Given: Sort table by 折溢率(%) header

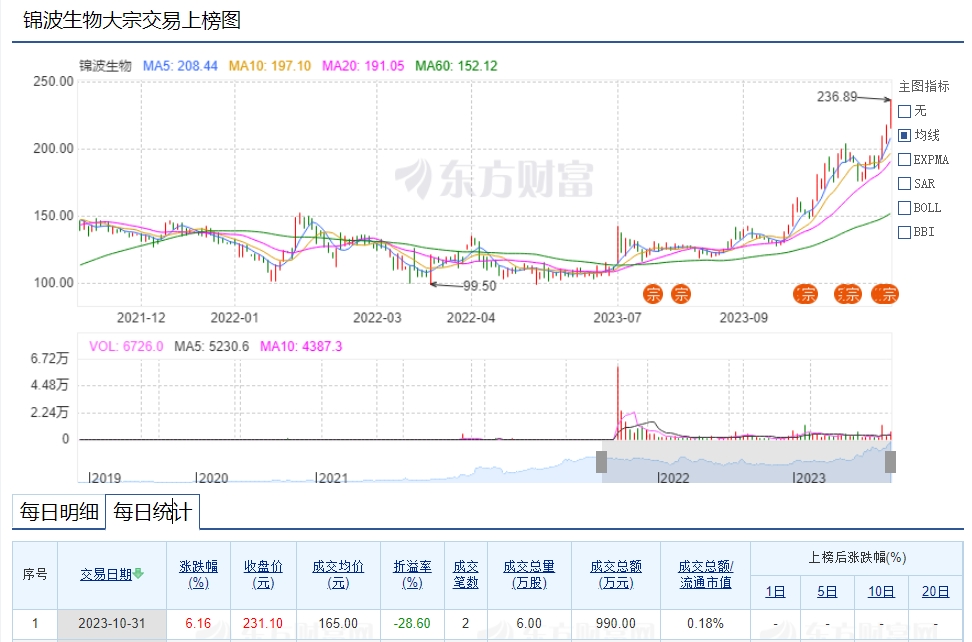Looking at the screenshot, I should click(x=413, y=574).
